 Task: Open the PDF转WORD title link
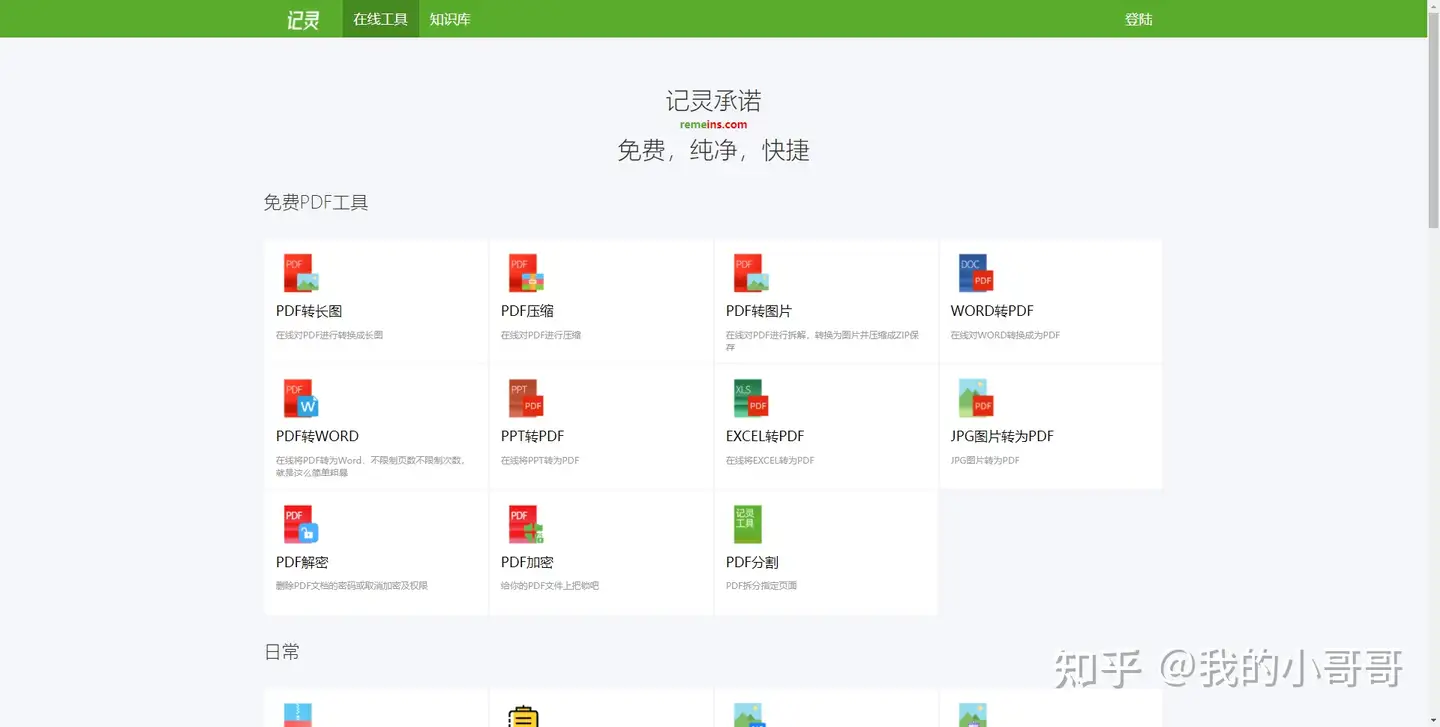pyautogui.click(x=317, y=436)
